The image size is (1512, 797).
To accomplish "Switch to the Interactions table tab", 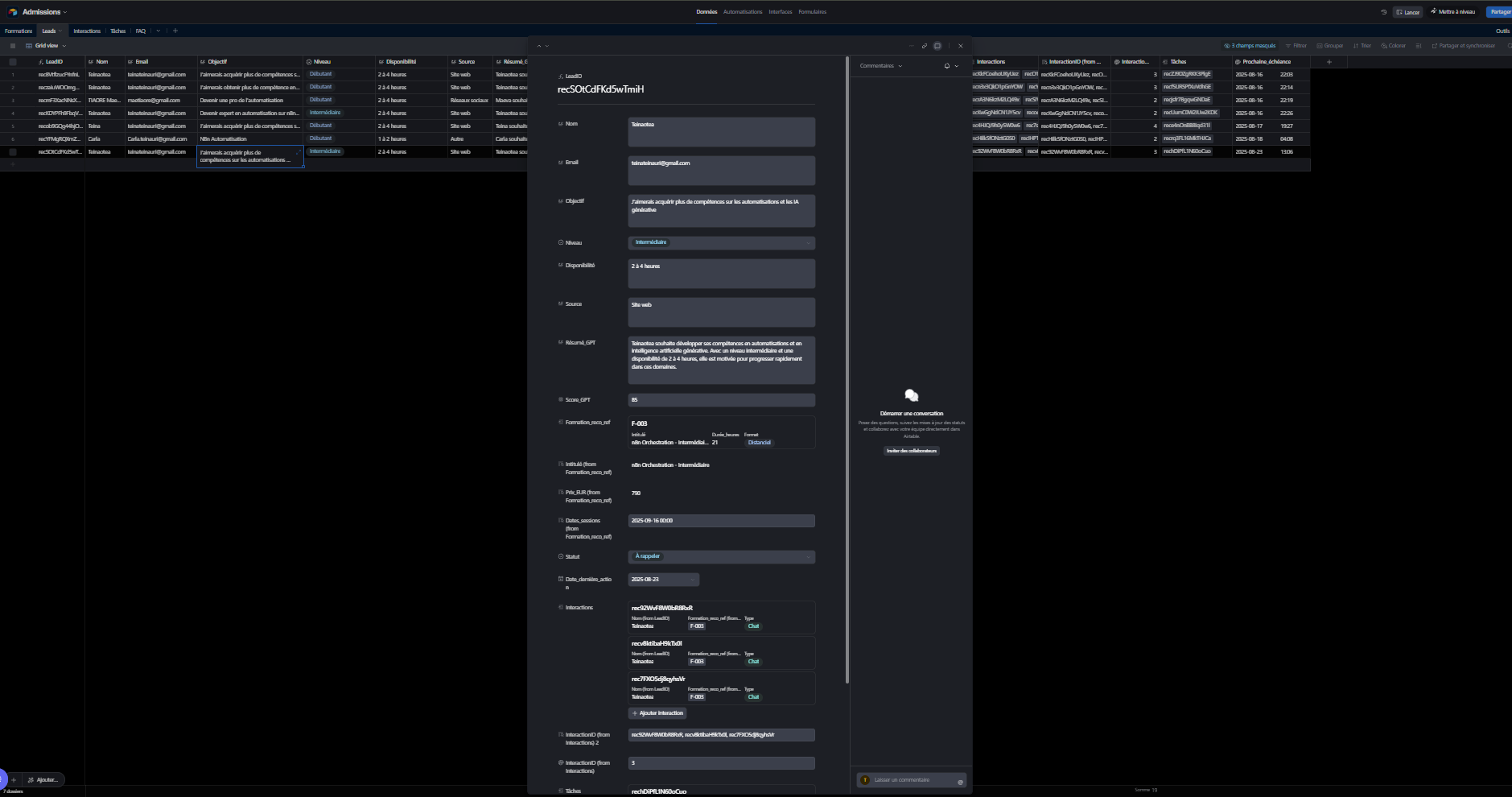I will click(87, 31).
